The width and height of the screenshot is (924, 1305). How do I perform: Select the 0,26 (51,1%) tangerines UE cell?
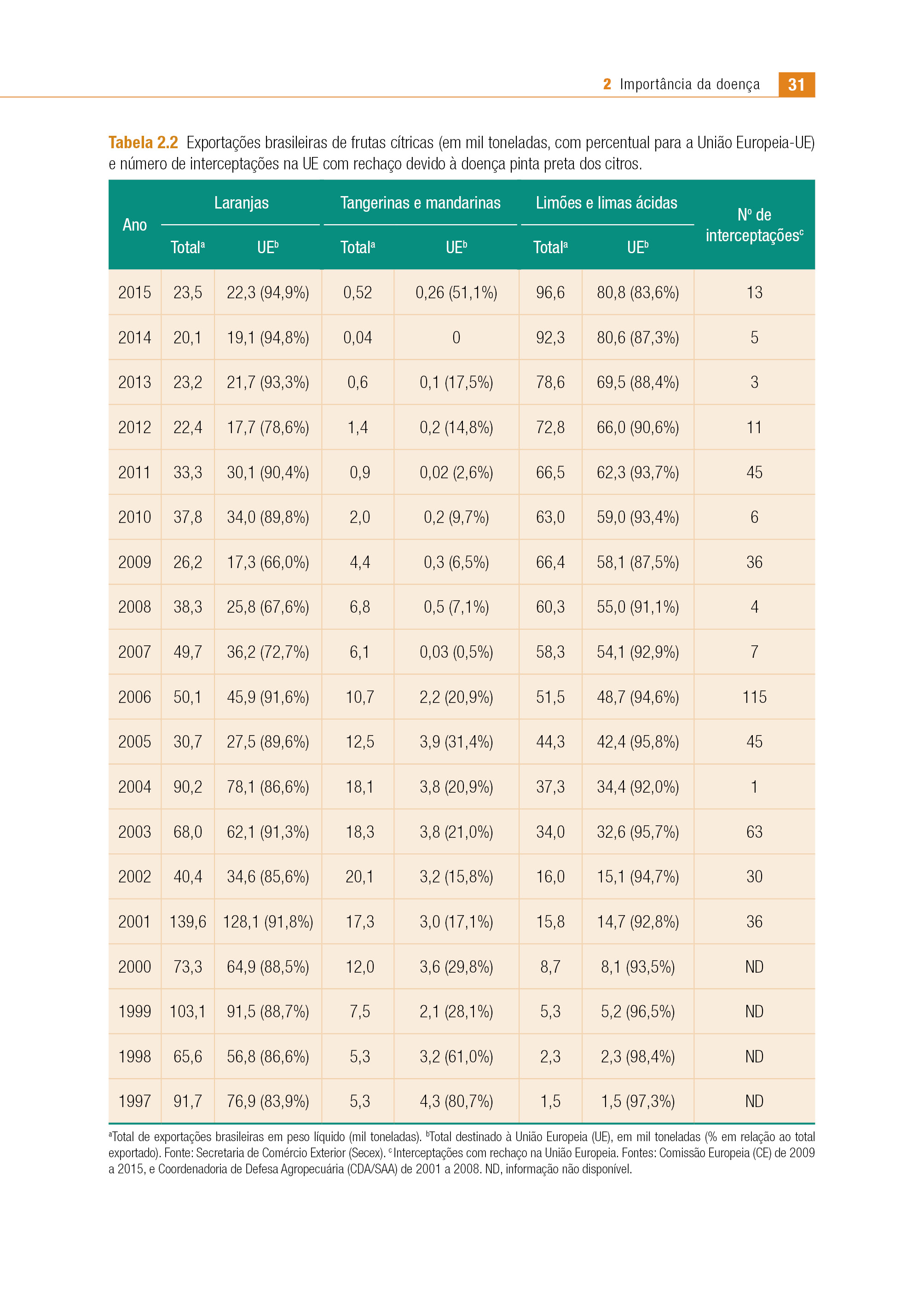(x=456, y=292)
